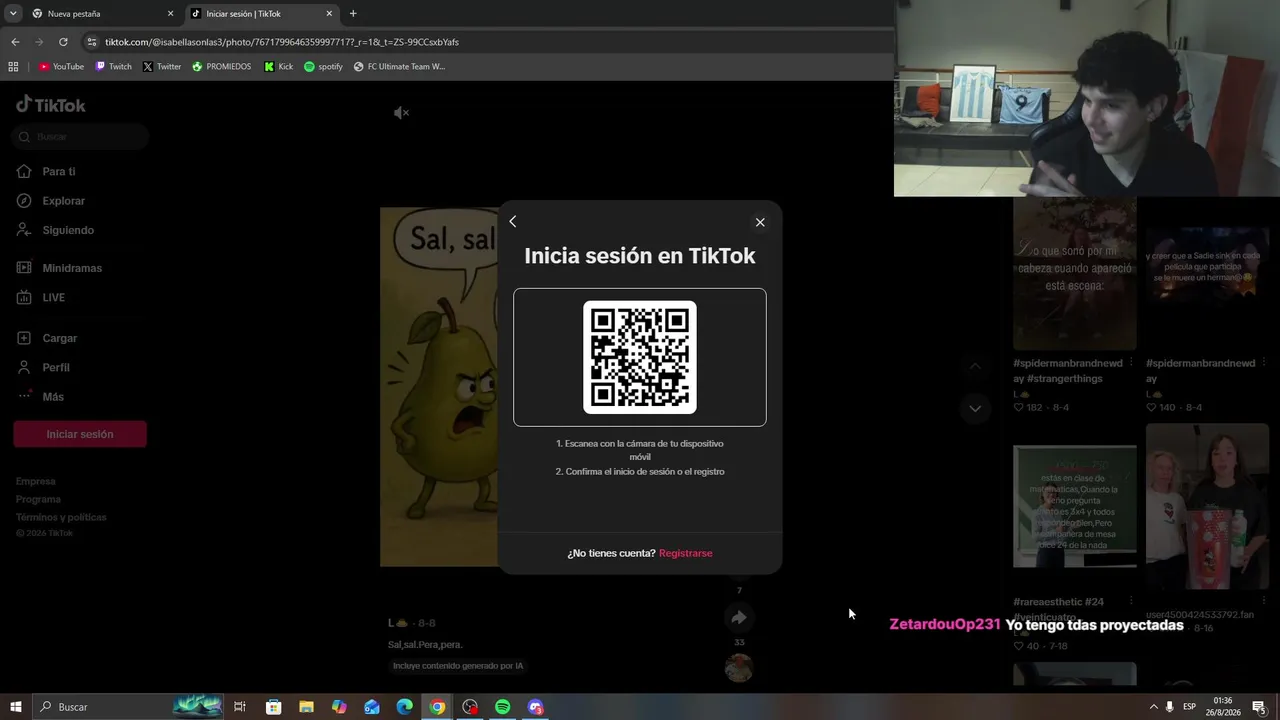Open the Twitch bookmark
This screenshot has width=1280, height=720.
coord(113,67)
